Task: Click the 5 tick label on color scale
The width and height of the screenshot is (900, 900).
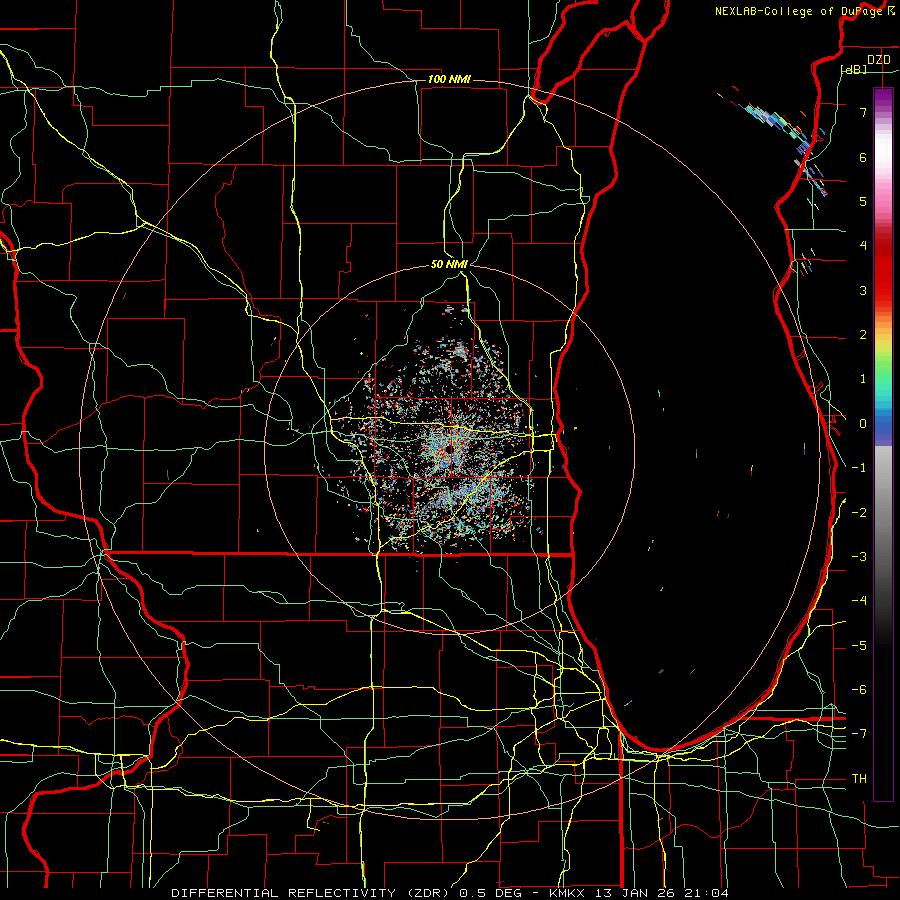Action: 863,201
